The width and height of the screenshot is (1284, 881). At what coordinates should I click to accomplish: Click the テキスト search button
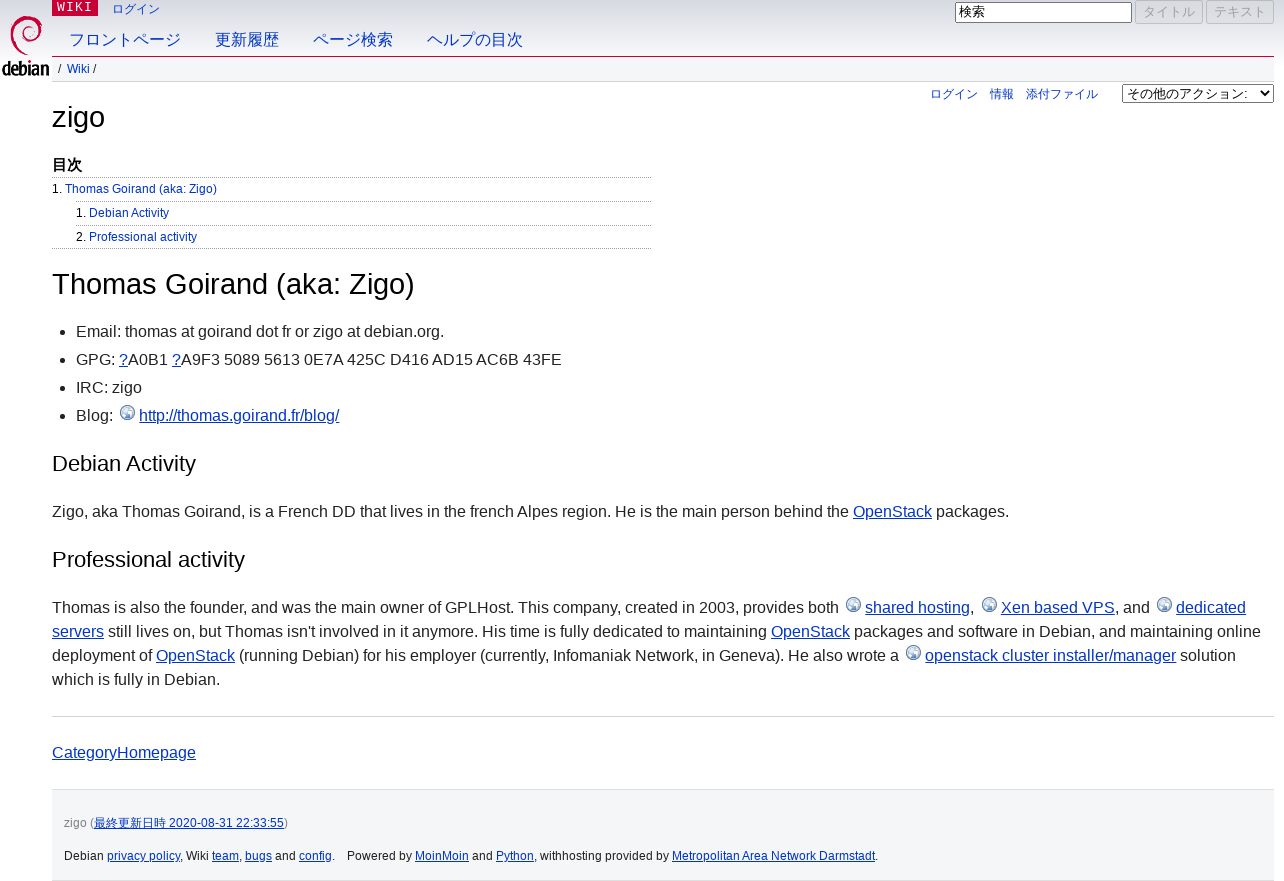(1240, 12)
